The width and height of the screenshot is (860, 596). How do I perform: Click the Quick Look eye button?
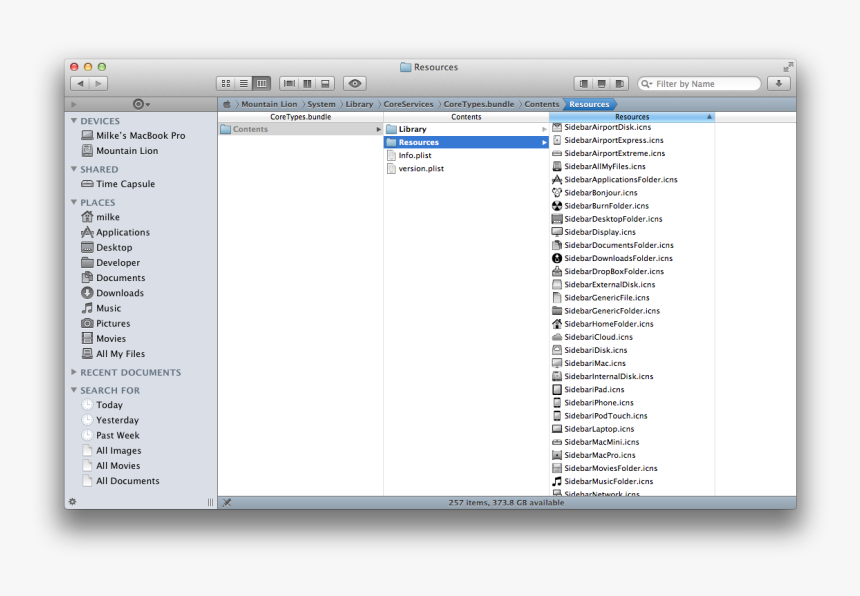coord(355,83)
